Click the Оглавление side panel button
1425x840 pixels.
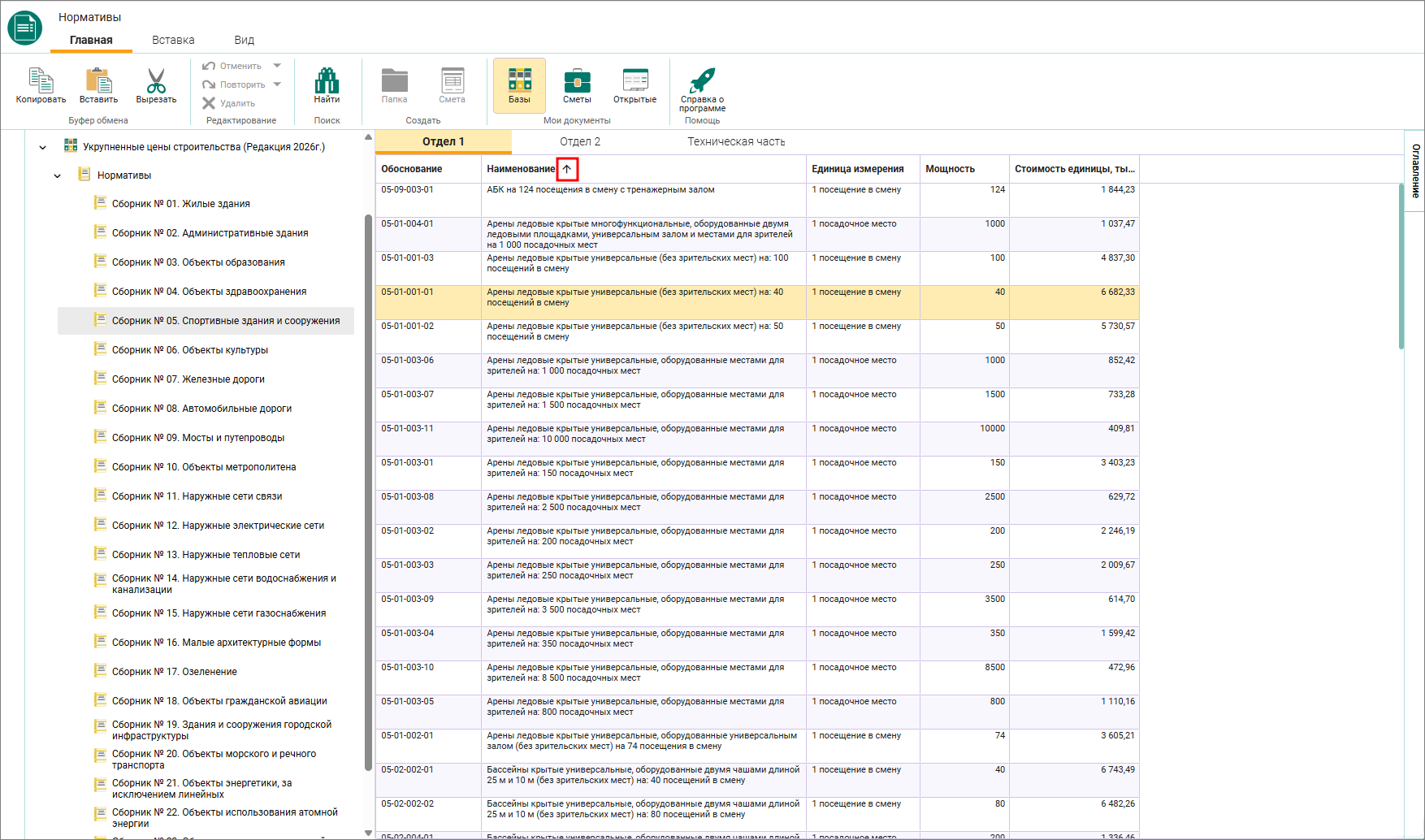[x=1415, y=171]
